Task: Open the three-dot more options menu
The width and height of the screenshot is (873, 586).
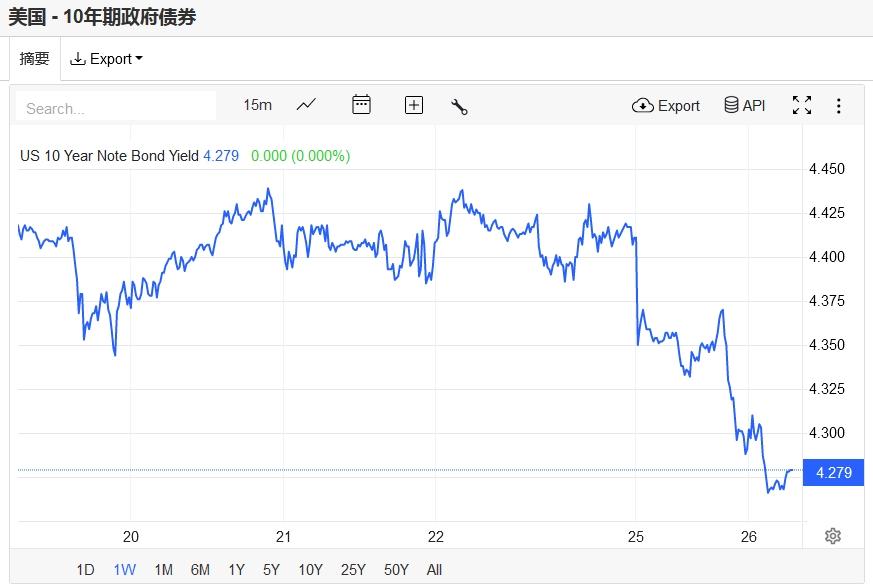Action: (838, 105)
